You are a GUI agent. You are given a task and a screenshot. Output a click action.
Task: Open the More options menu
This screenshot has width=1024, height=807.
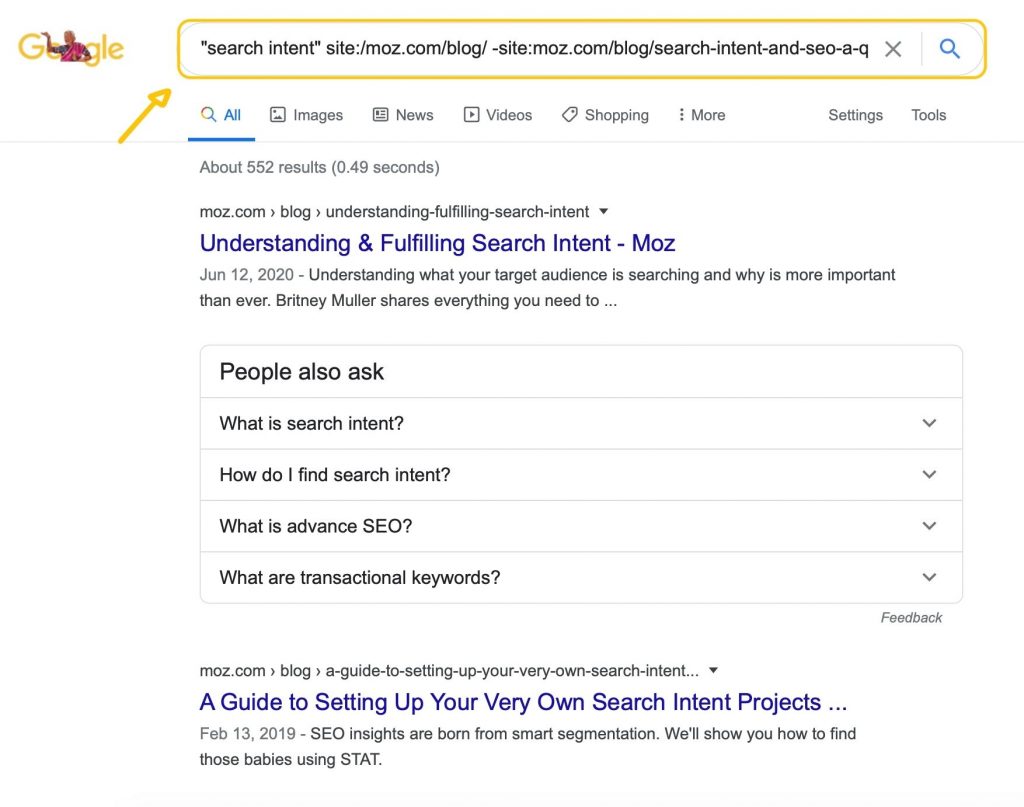point(701,115)
